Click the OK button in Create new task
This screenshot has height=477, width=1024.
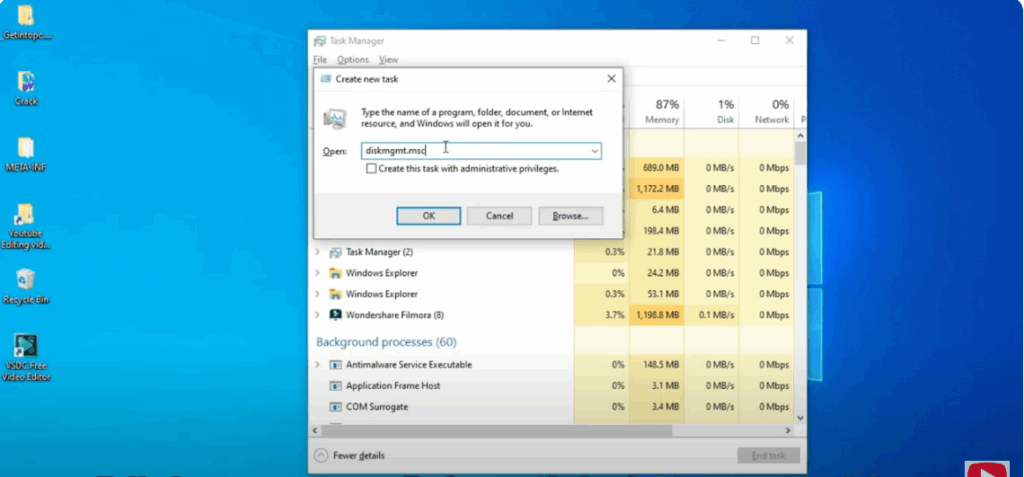[428, 216]
